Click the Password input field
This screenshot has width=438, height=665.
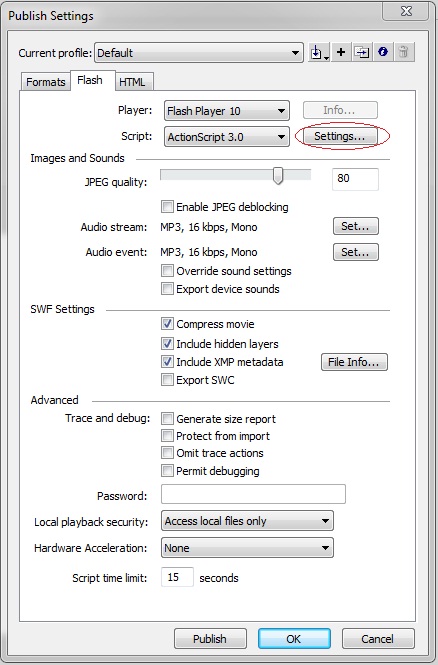[253, 494]
